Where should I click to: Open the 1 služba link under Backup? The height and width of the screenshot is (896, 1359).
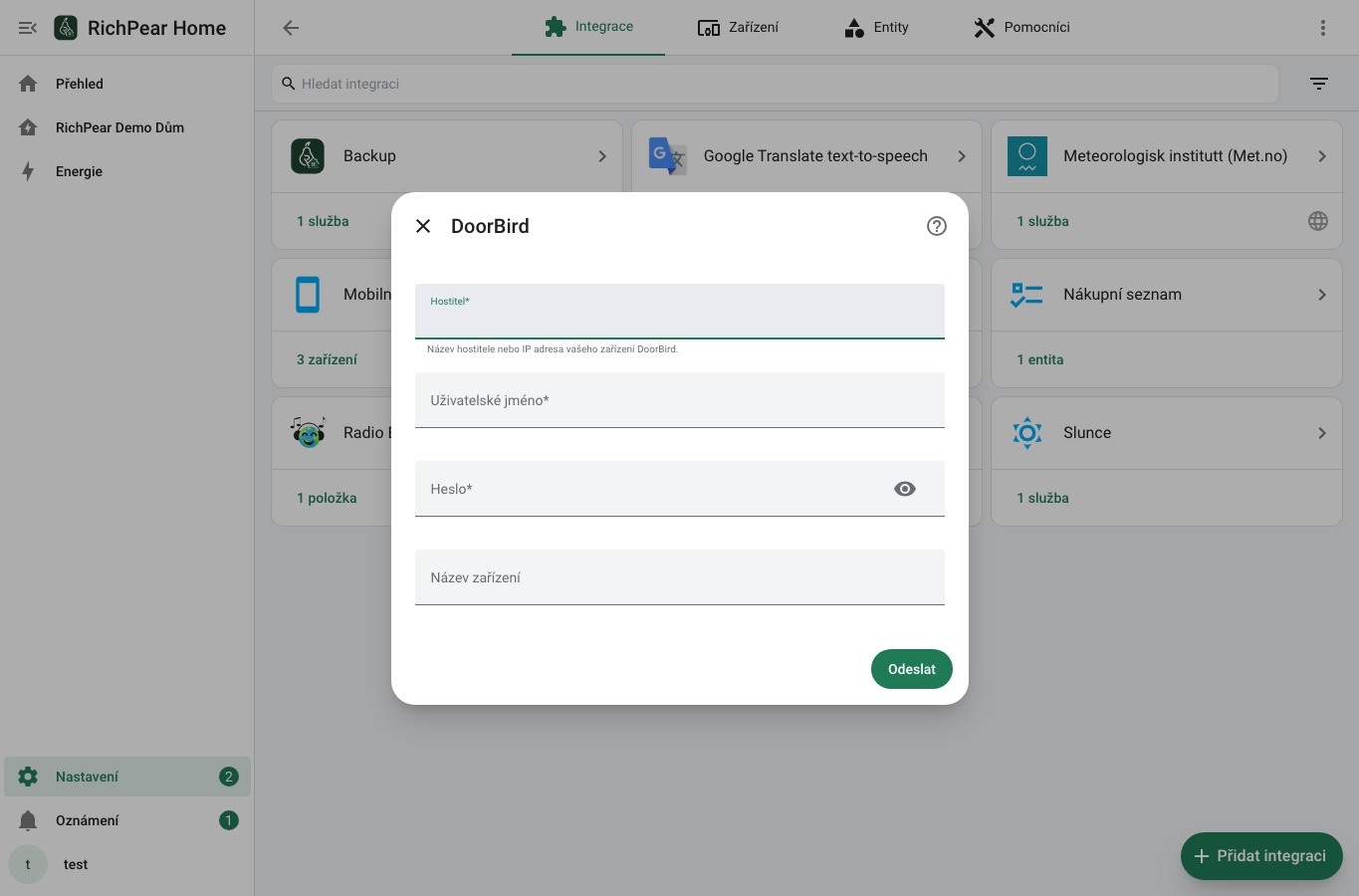[x=323, y=221]
